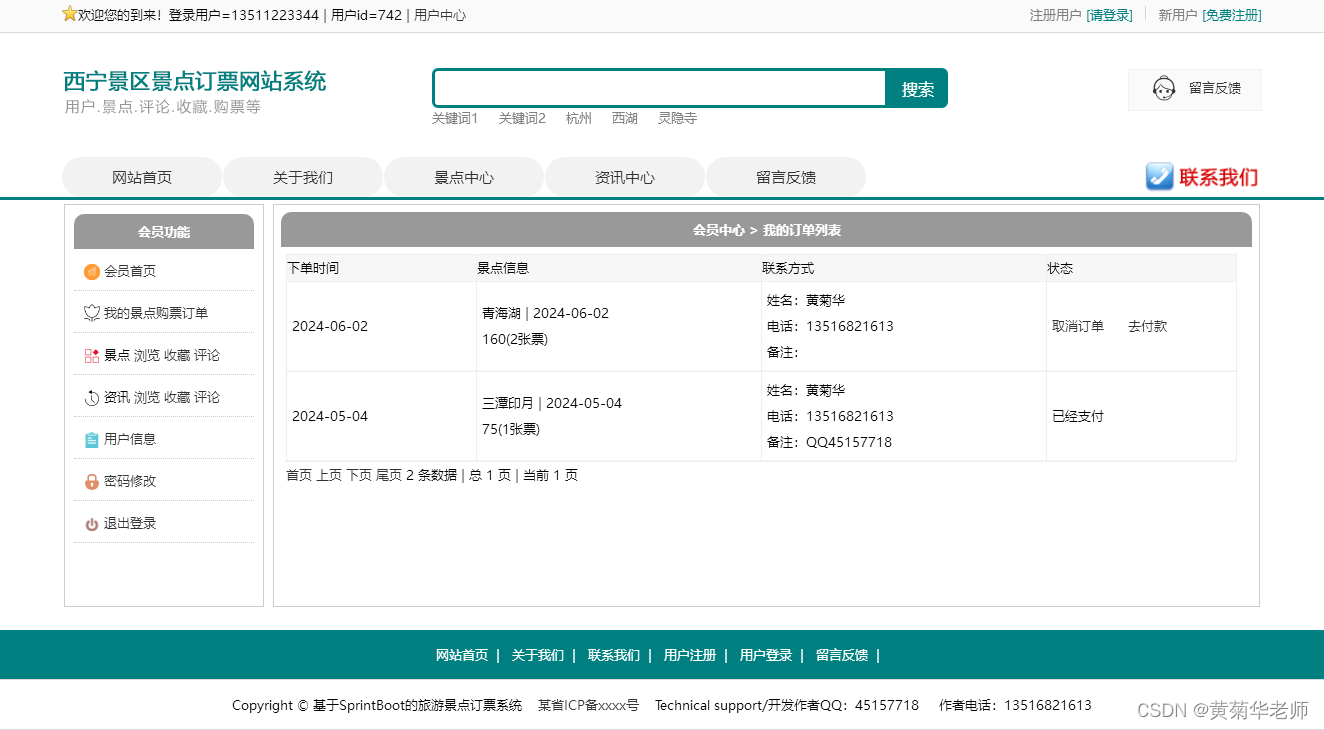Screen dimensions: 1324x730
Task: Click 收藏 in the 资讯 sidebar row
Action: pyautogui.click(x=177, y=397)
